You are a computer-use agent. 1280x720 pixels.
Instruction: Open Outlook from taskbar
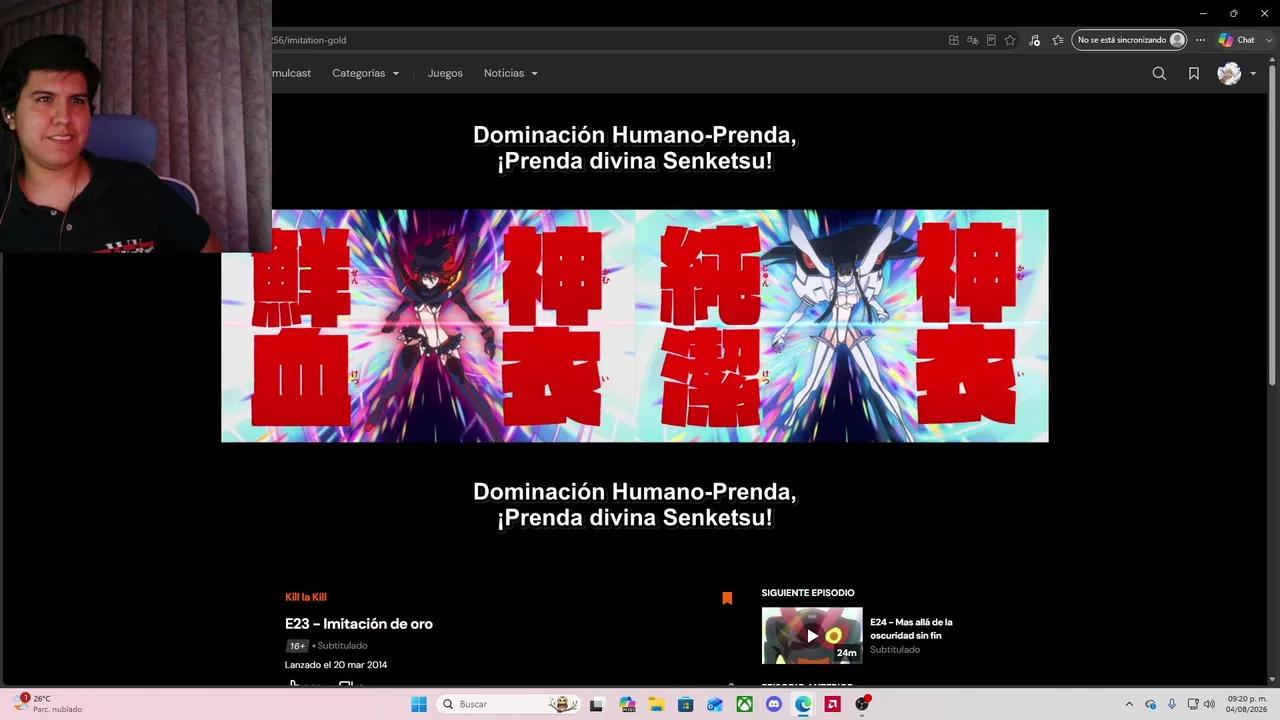[715, 704]
